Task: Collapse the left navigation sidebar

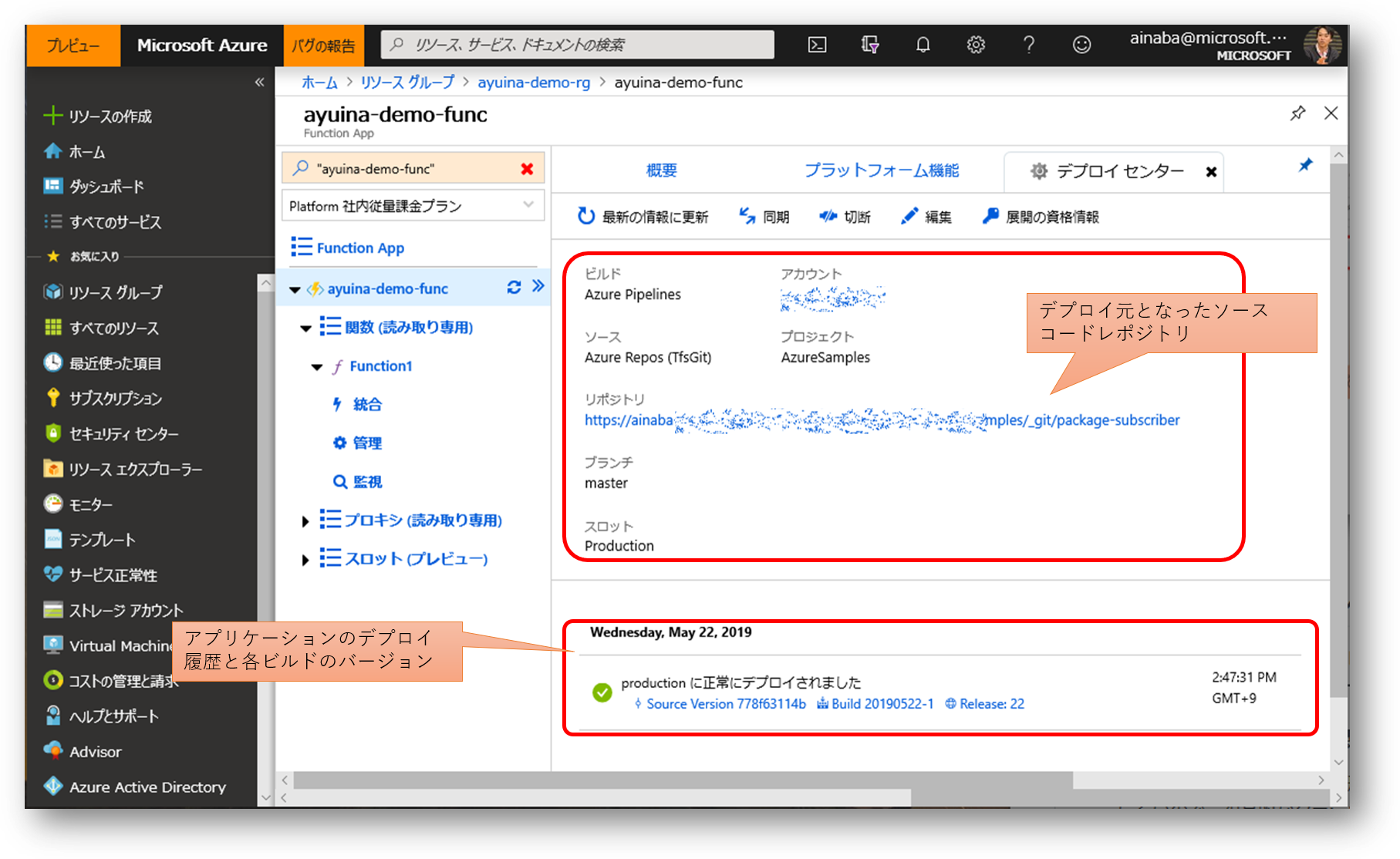Action: [259, 82]
